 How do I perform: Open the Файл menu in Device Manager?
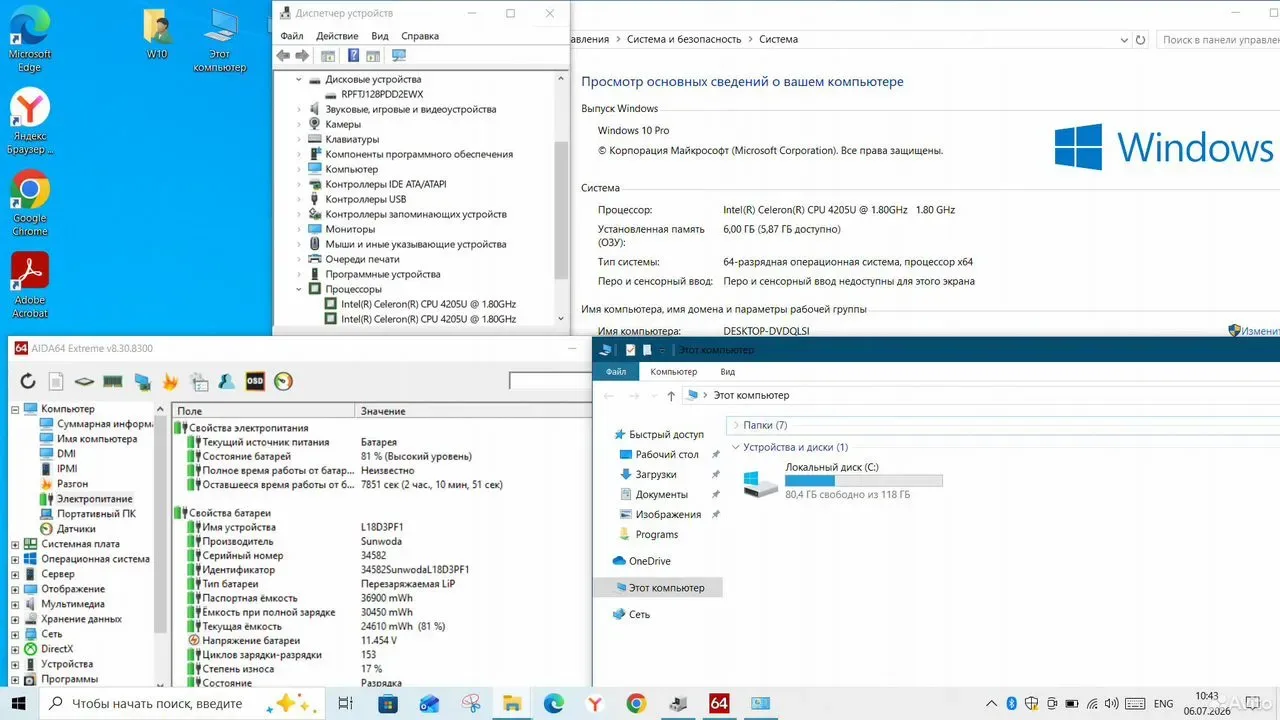(291, 36)
